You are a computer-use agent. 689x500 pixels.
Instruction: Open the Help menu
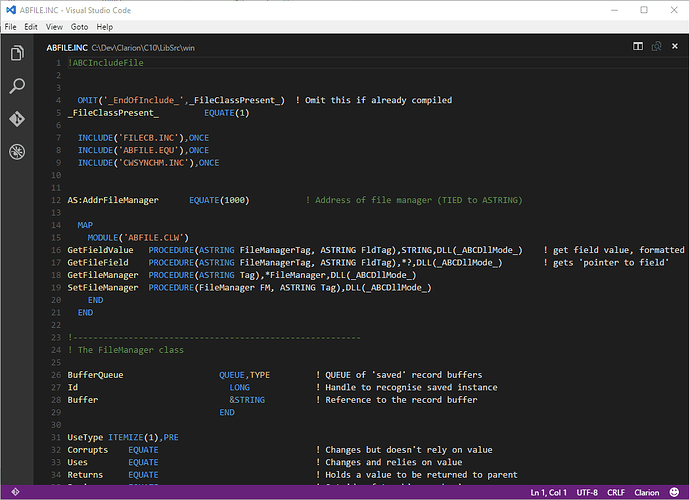point(105,26)
